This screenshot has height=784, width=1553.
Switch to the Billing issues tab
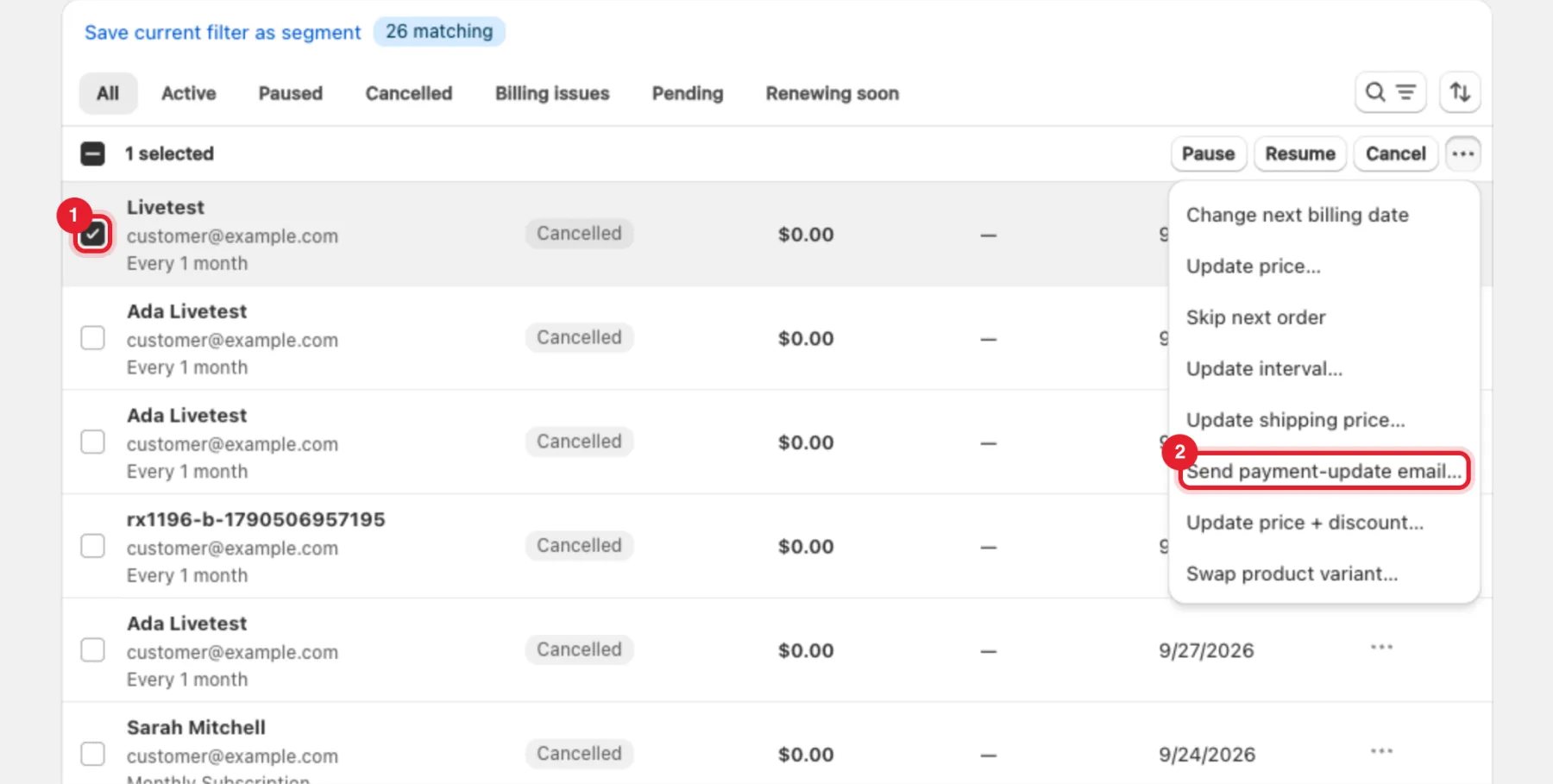tap(552, 93)
